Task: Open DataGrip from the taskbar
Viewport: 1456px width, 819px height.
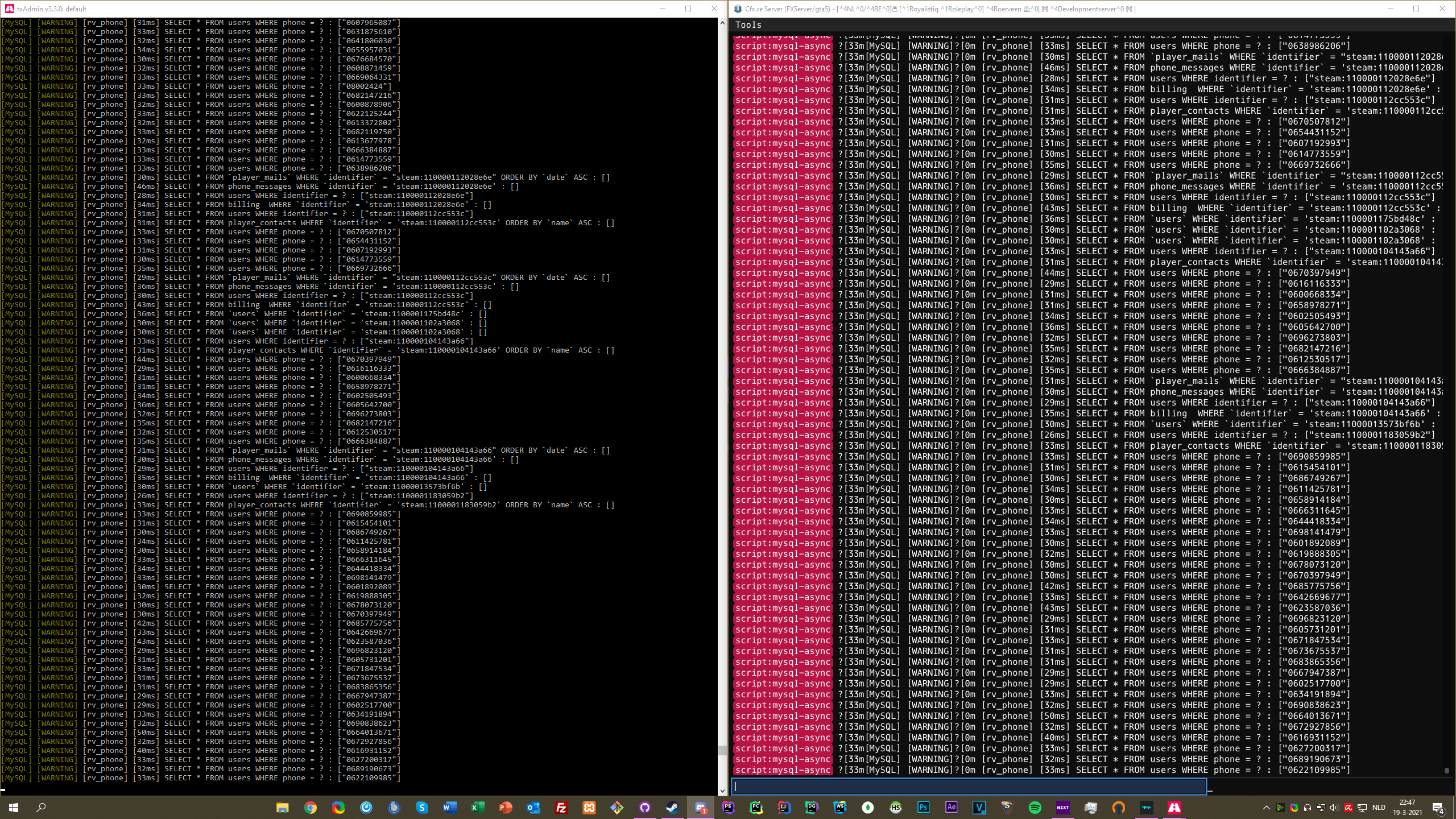Action: tap(812, 808)
